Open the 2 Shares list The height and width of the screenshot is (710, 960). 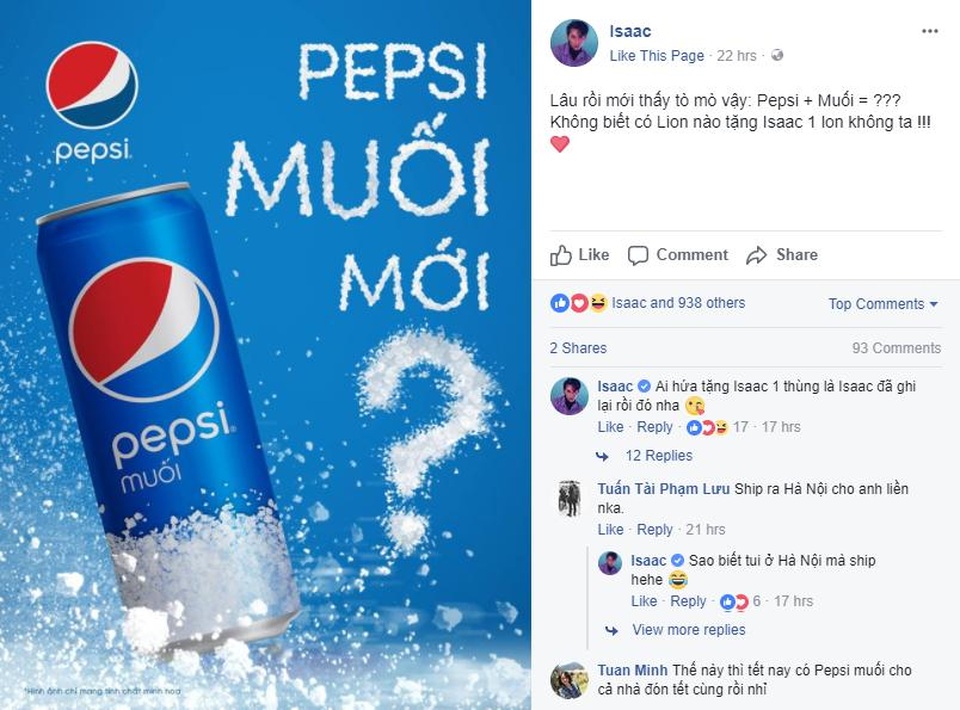[x=578, y=348]
